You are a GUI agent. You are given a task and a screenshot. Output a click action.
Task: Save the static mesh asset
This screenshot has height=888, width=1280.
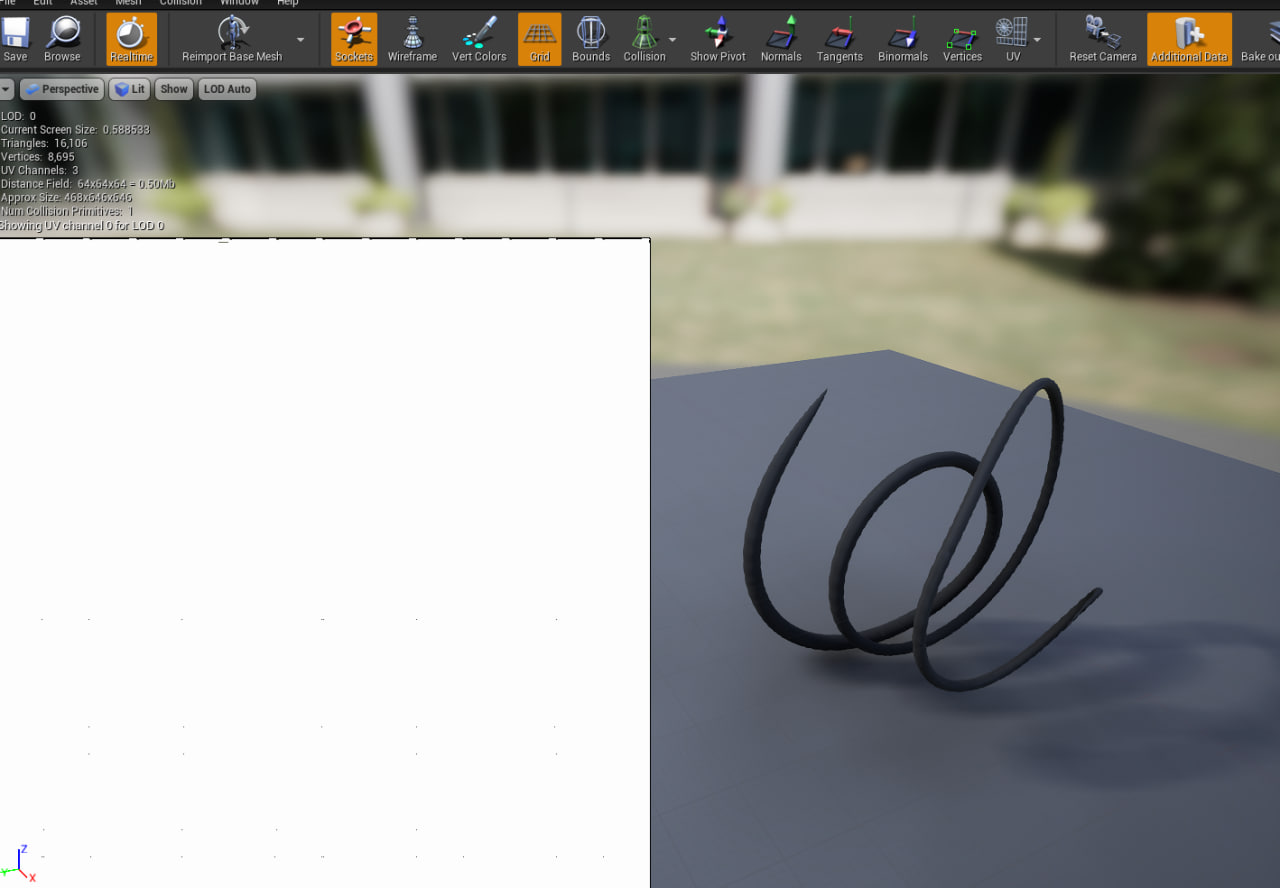click(x=16, y=39)
